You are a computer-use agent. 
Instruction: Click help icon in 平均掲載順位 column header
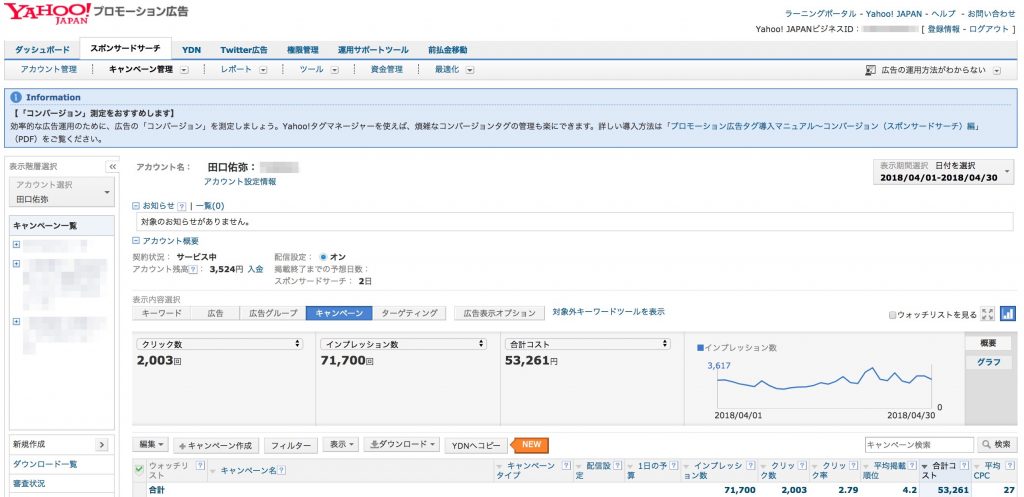pos(912,466)
